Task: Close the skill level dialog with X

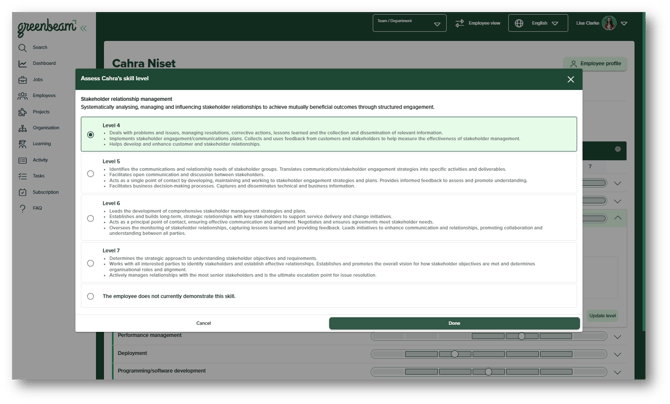Action: 571,79
